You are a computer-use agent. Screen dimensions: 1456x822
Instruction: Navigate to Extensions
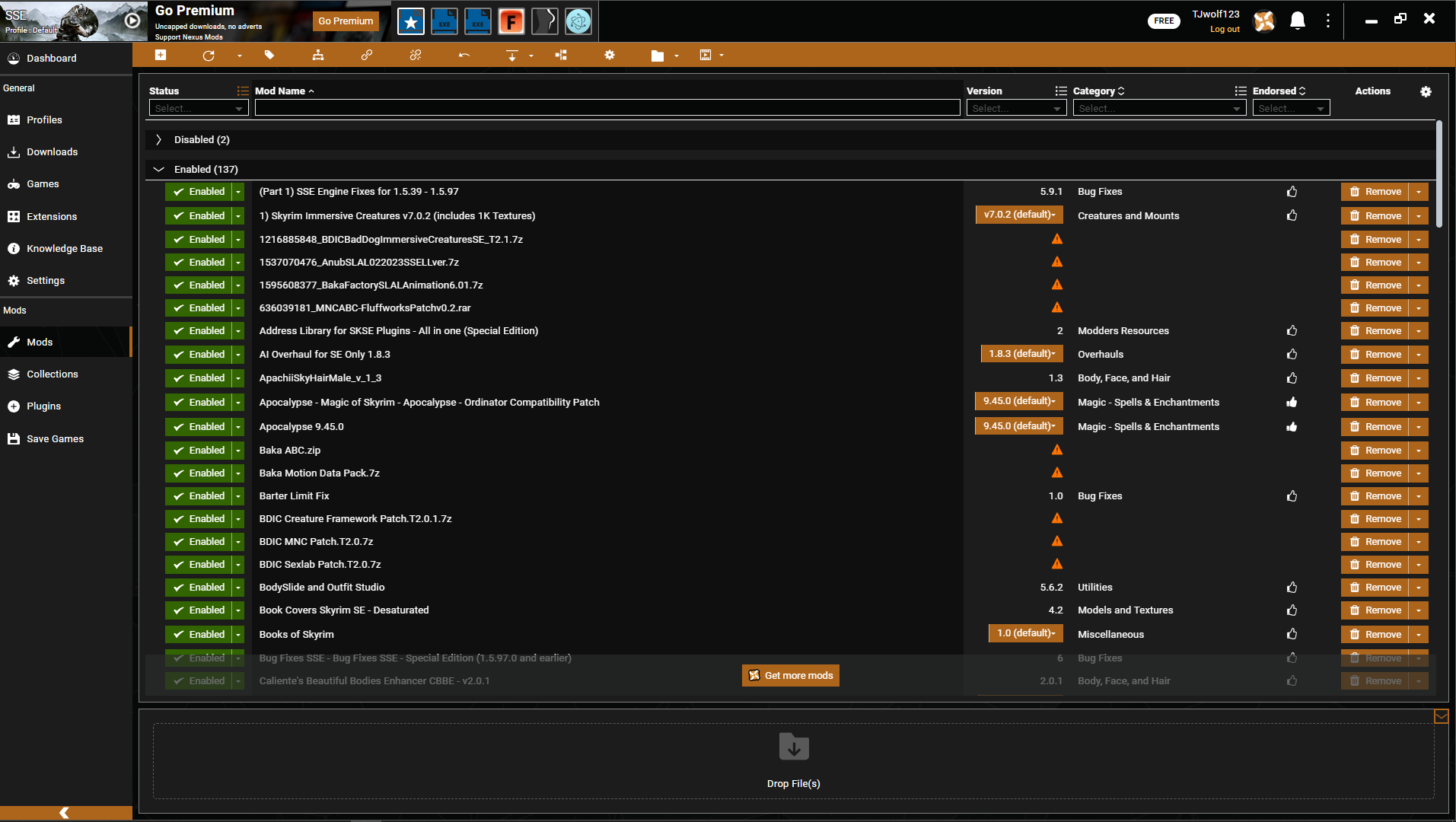click(66, 217)
